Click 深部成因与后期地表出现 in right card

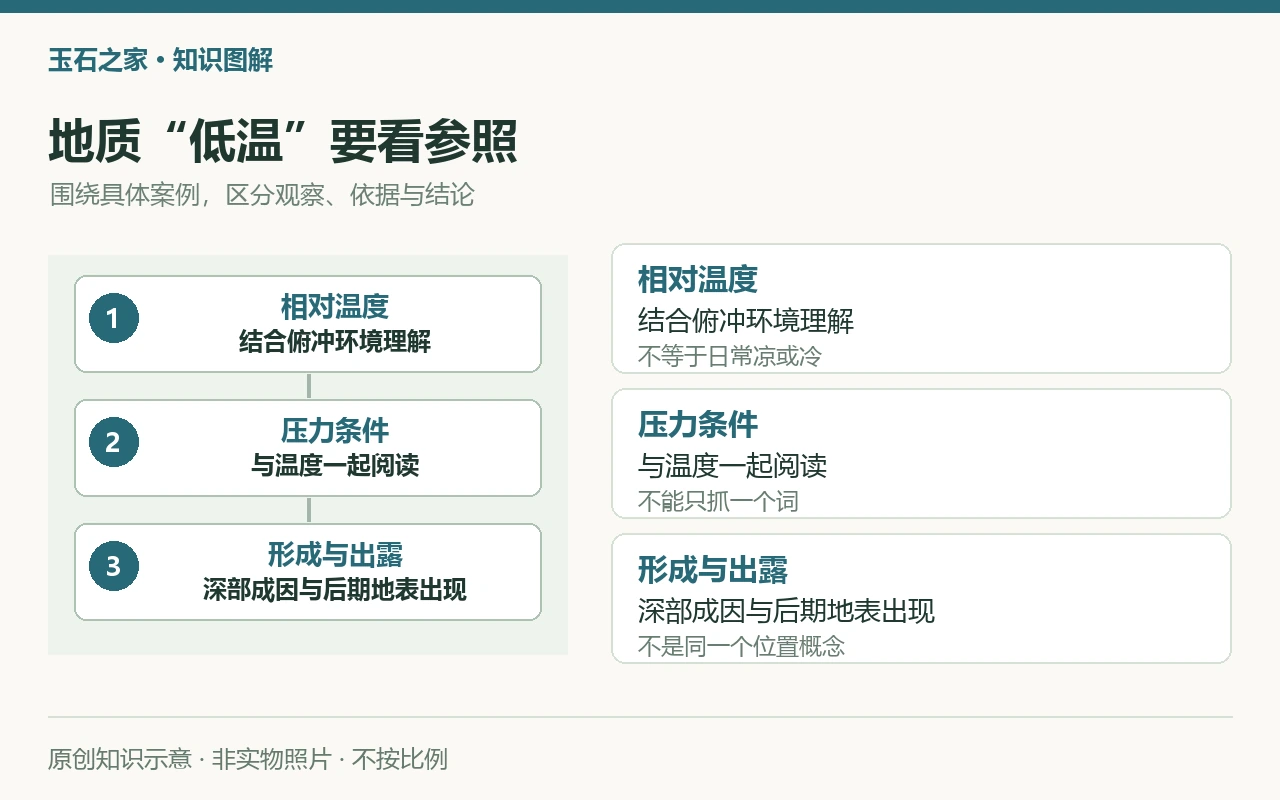pos(787,611)
